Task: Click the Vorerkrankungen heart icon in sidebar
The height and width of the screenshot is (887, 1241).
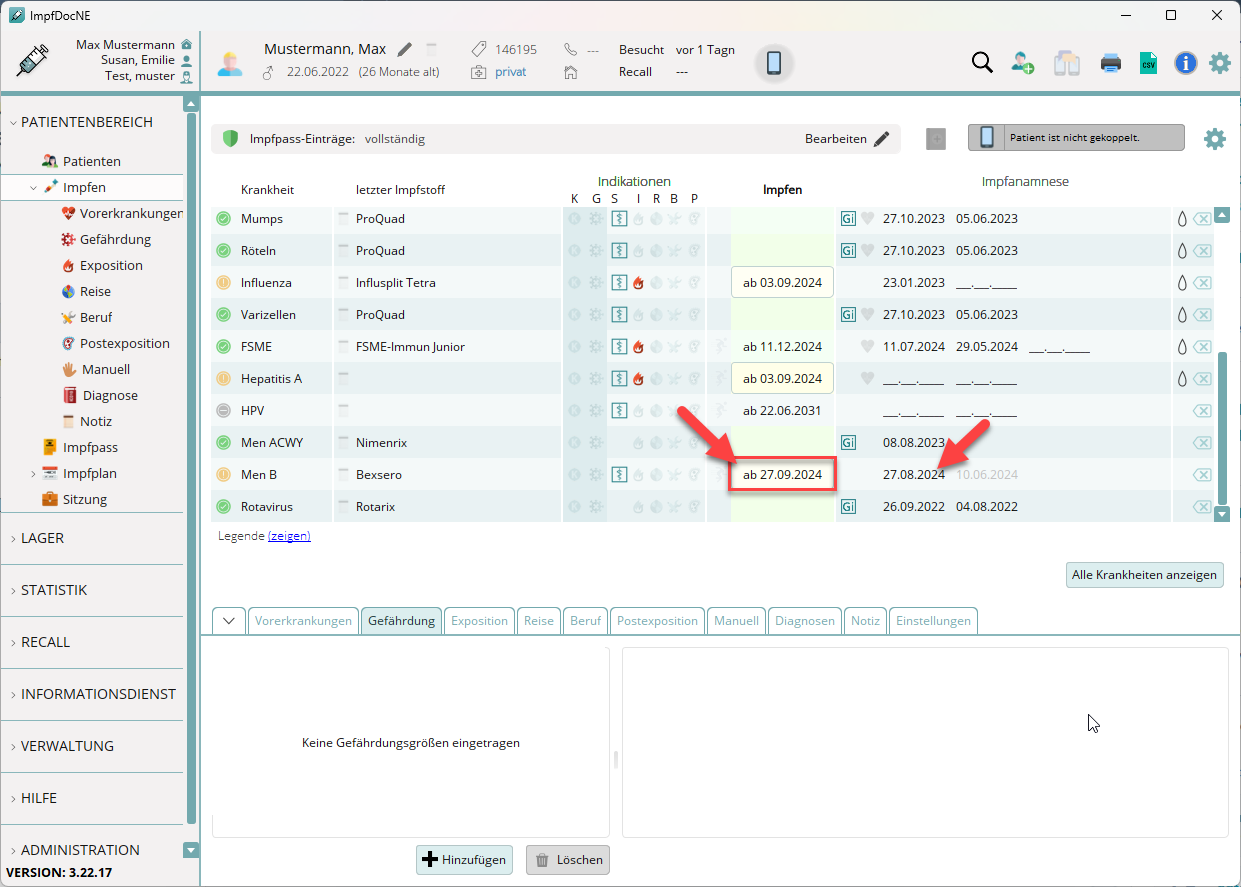Action: [x=68, y=213]
